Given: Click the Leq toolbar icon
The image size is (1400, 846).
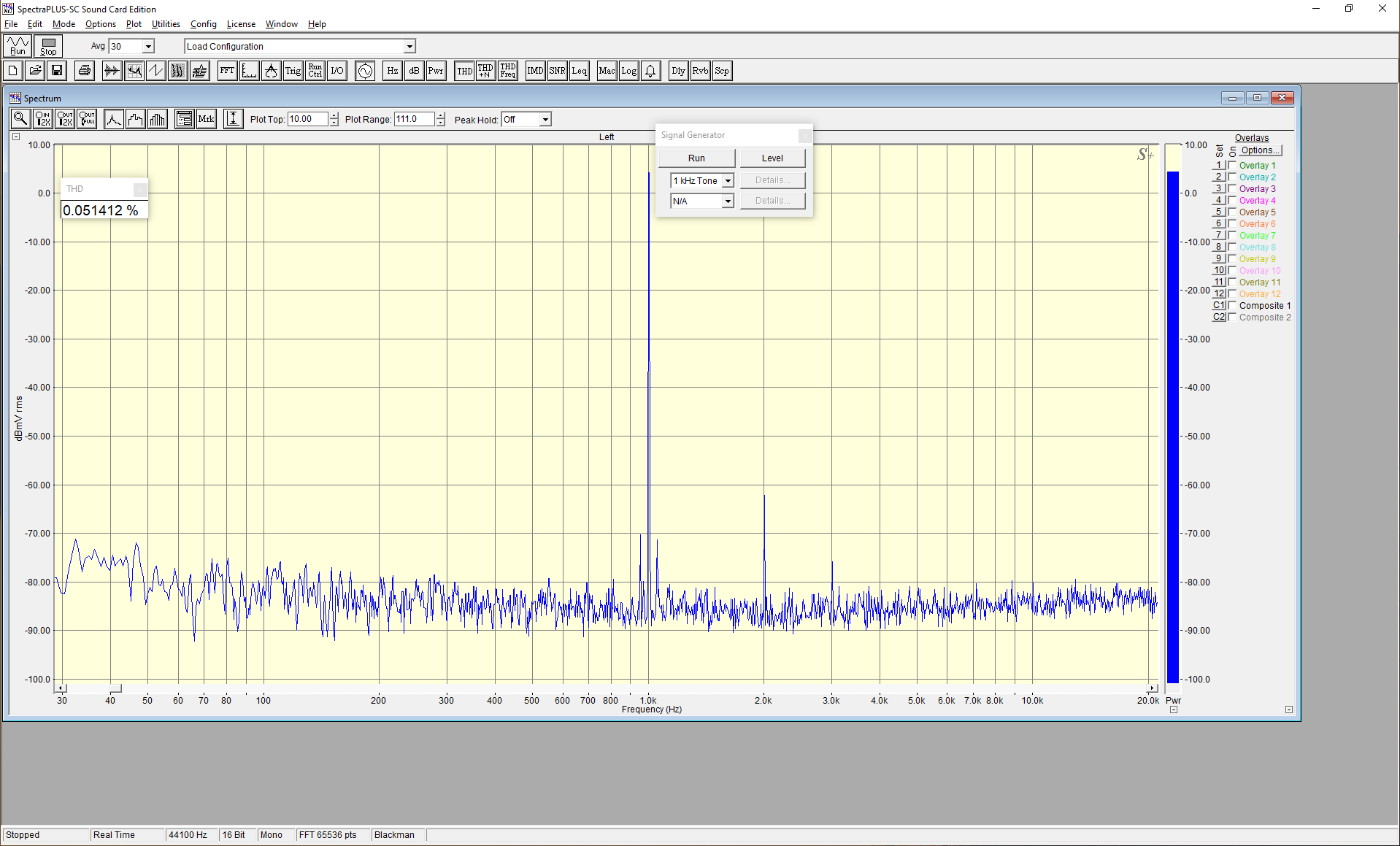Looking at the screenshot, I should pos(579,71).
